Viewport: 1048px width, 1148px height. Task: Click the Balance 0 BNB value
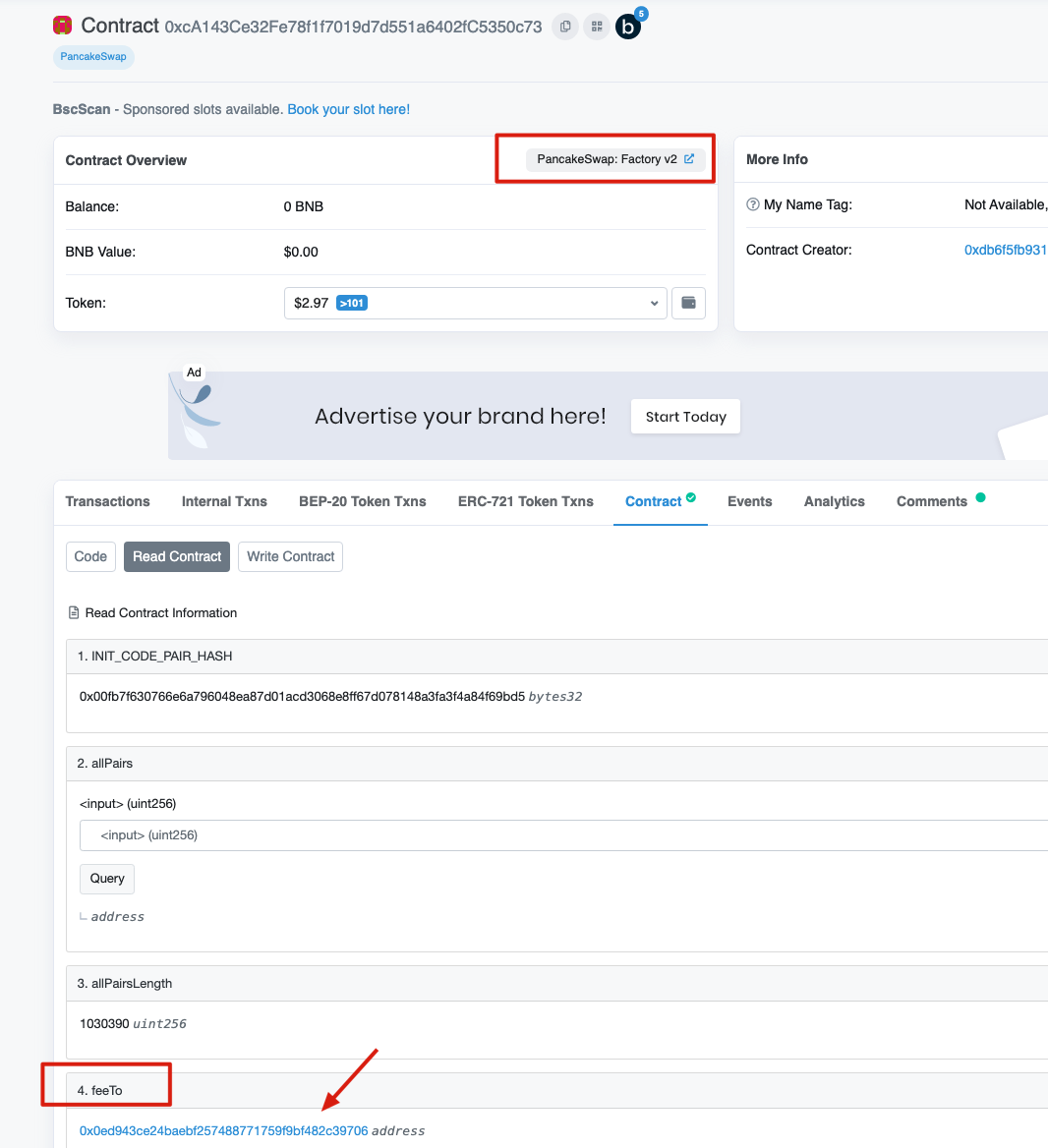coord(303,206)
